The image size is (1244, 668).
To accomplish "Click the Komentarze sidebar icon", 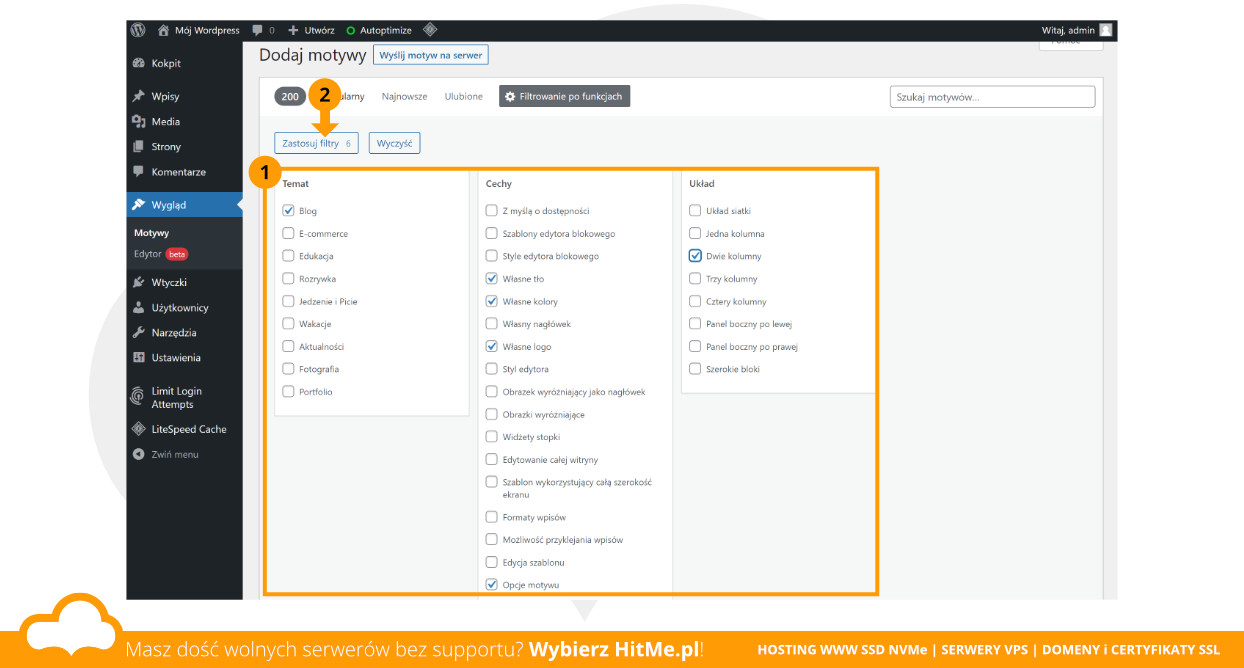I will click(139, 172).
